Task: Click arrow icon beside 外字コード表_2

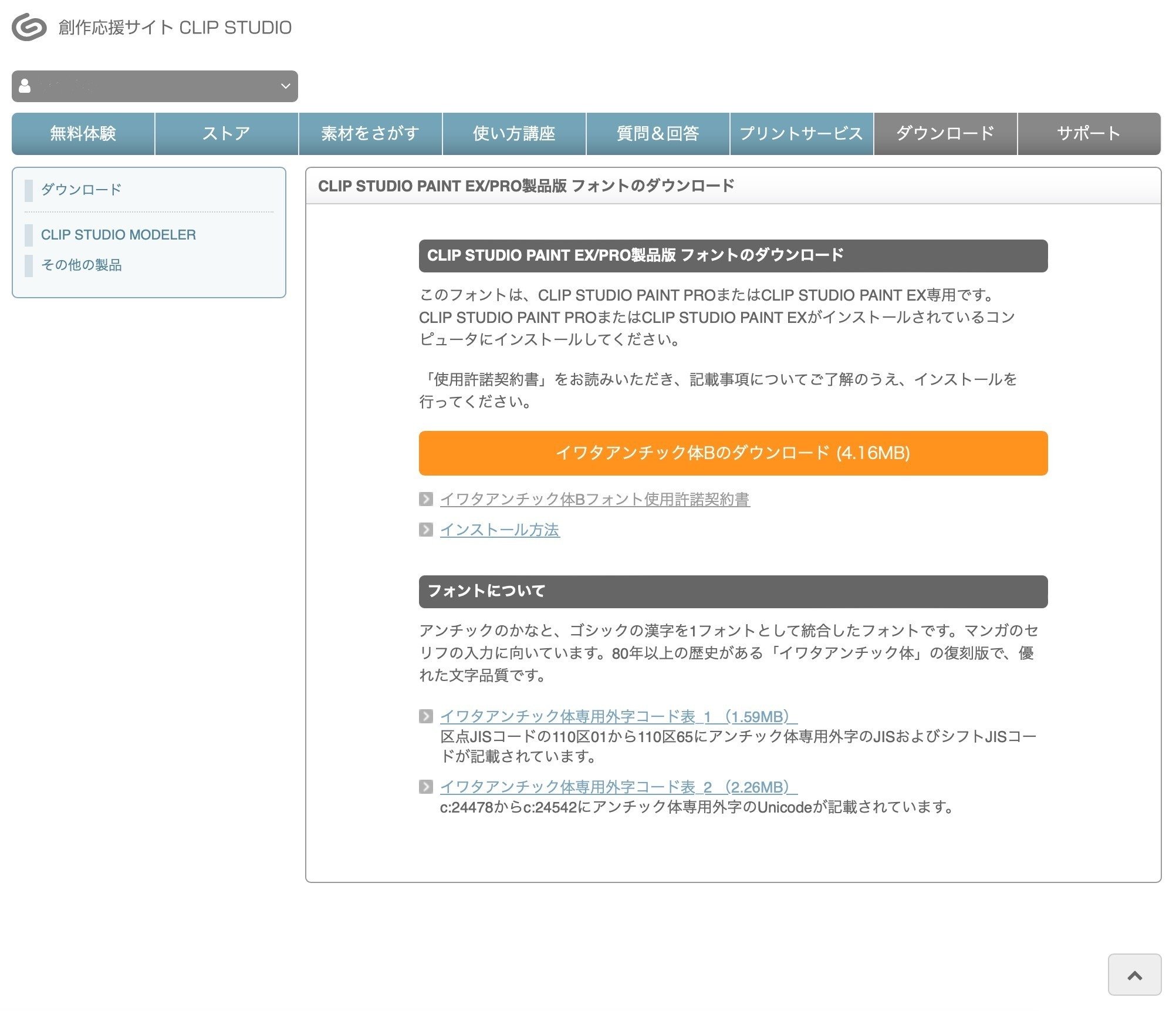Action: coord(426,787)
